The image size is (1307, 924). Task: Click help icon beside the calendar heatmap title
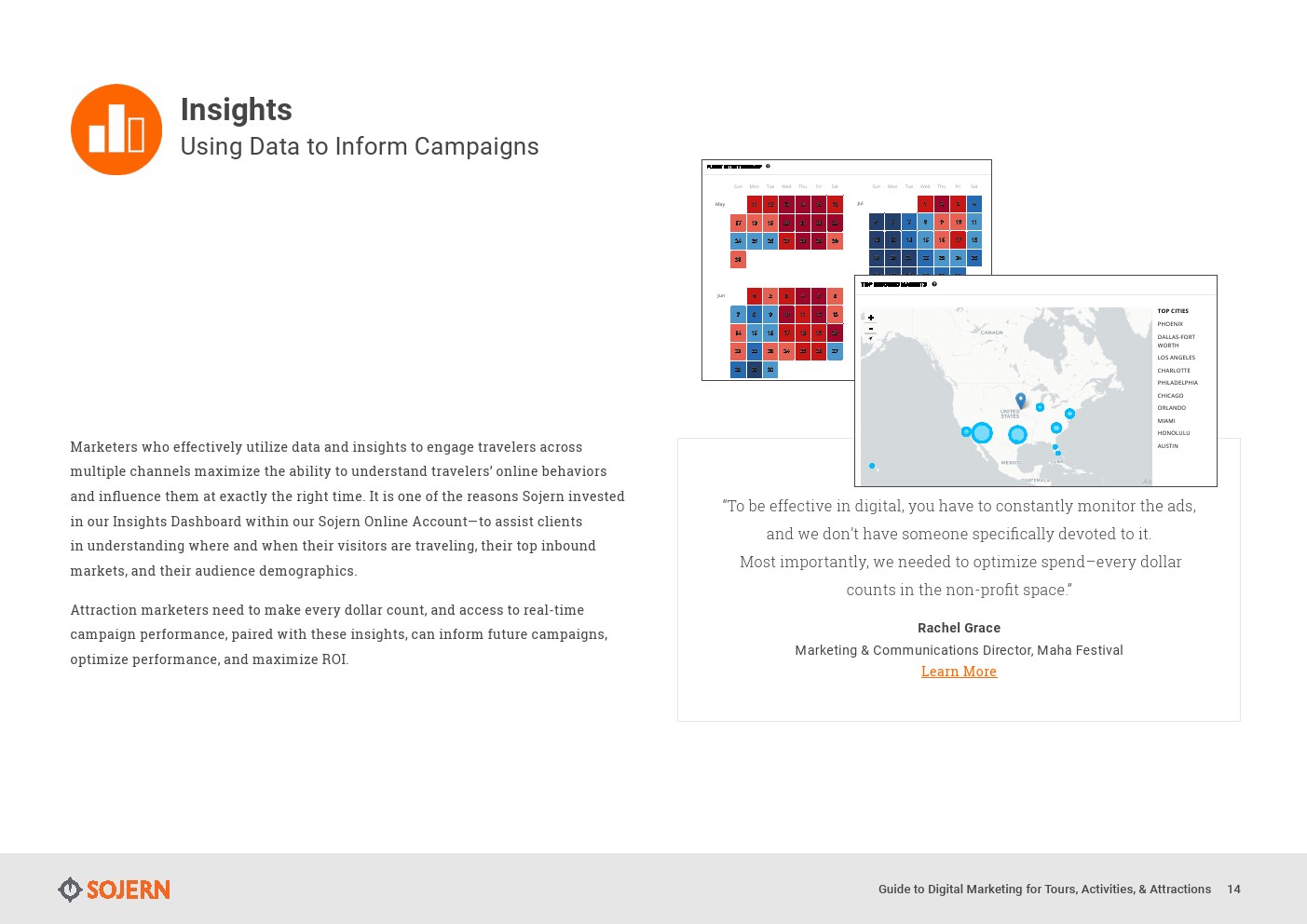[x=768, y=167]
